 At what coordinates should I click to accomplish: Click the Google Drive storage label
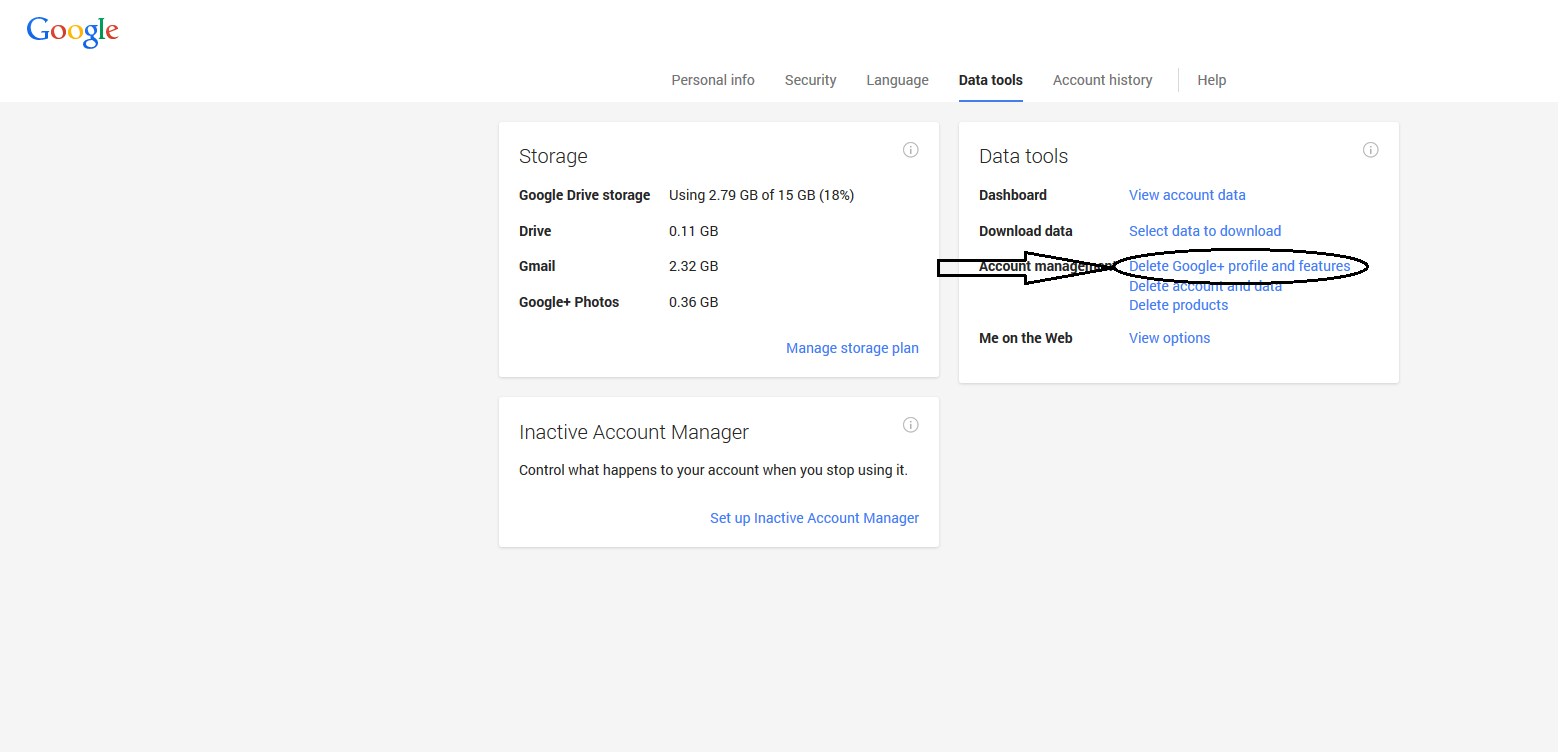(x=584, y=195)
